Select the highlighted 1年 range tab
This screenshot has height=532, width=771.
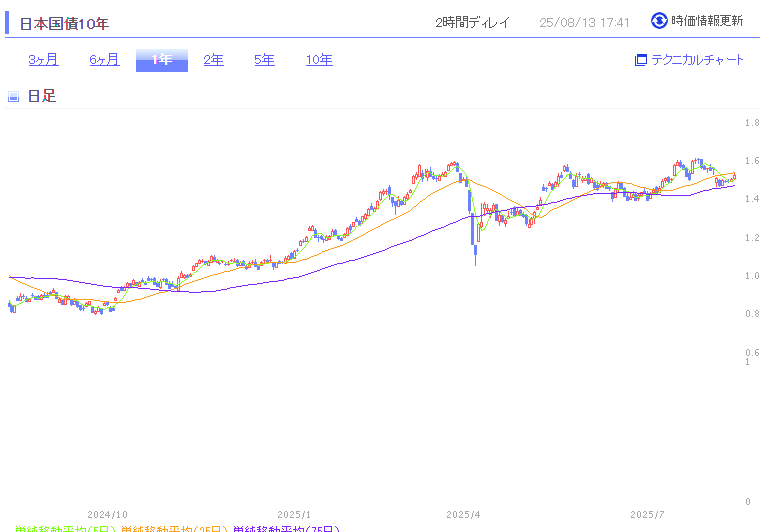coord(162,60)
